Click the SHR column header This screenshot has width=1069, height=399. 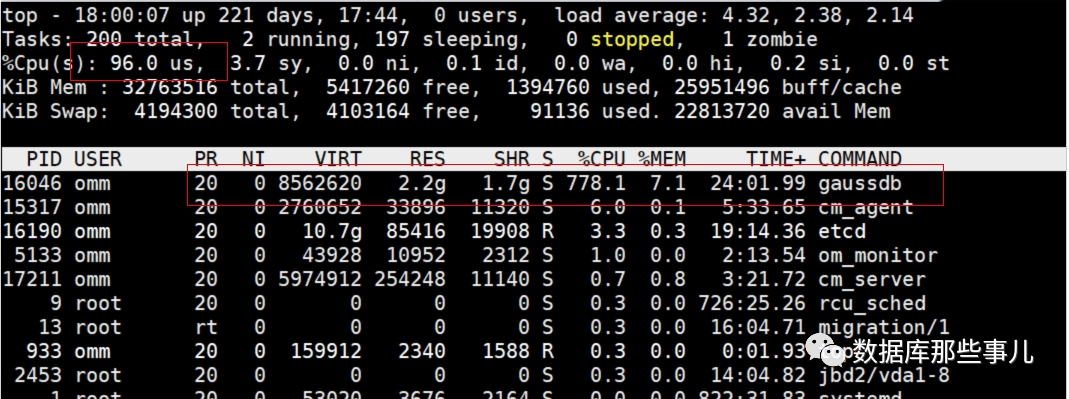511,160
